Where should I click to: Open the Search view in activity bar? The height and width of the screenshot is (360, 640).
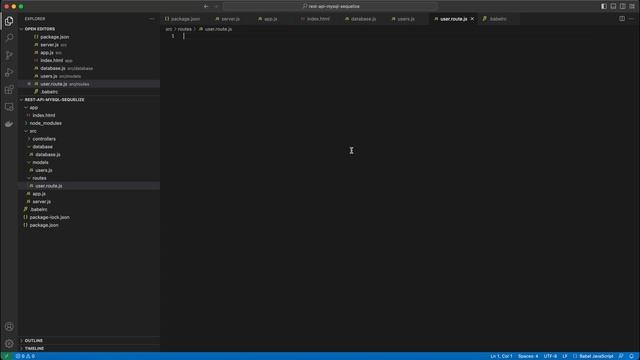9,38
